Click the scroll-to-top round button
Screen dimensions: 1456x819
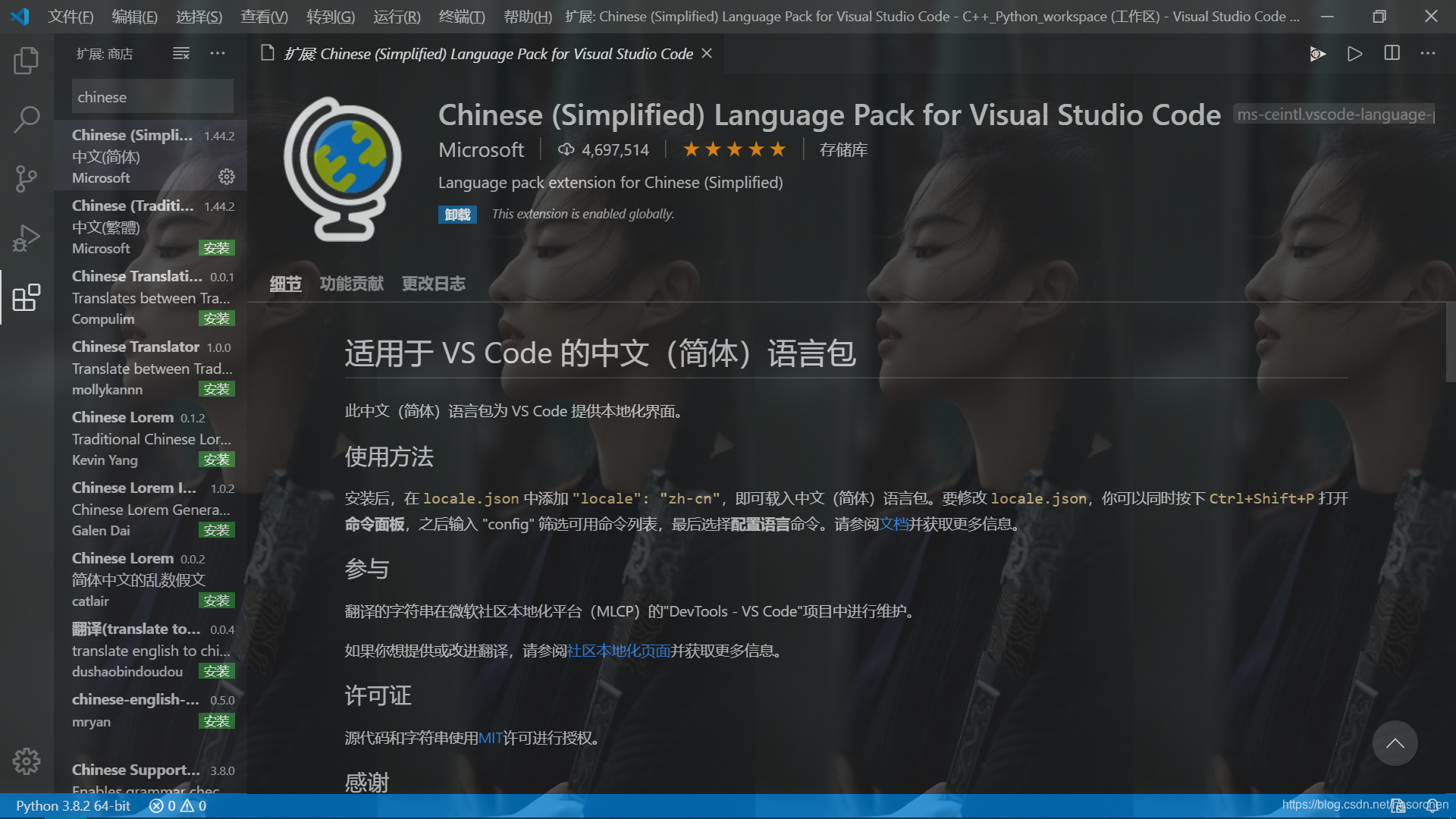click(x=1395, y=743)
